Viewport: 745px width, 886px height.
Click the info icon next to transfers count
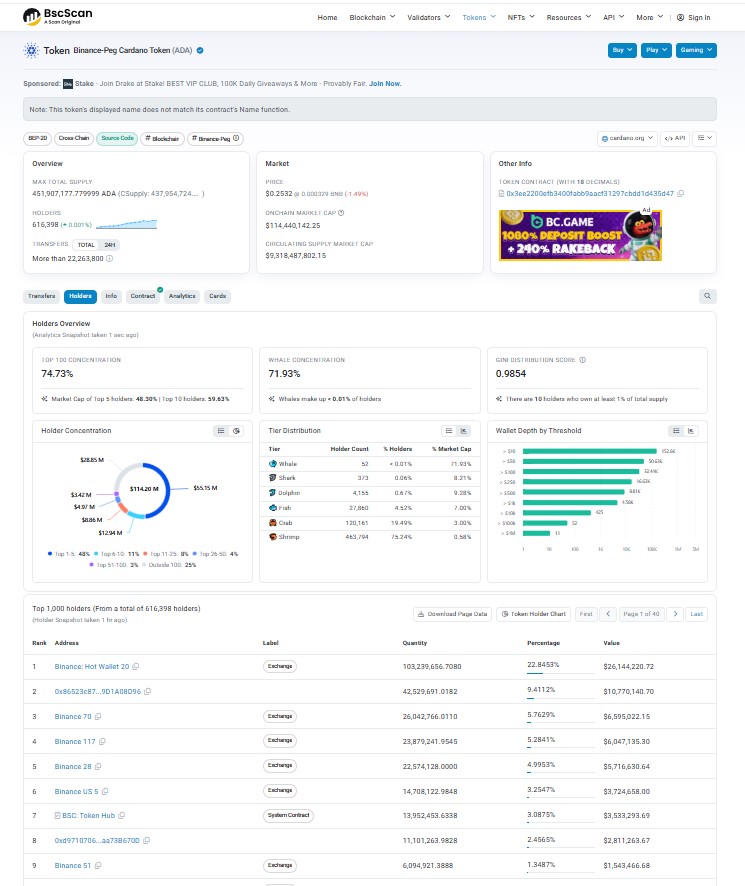pyautogui.click(x=110, y=258)
